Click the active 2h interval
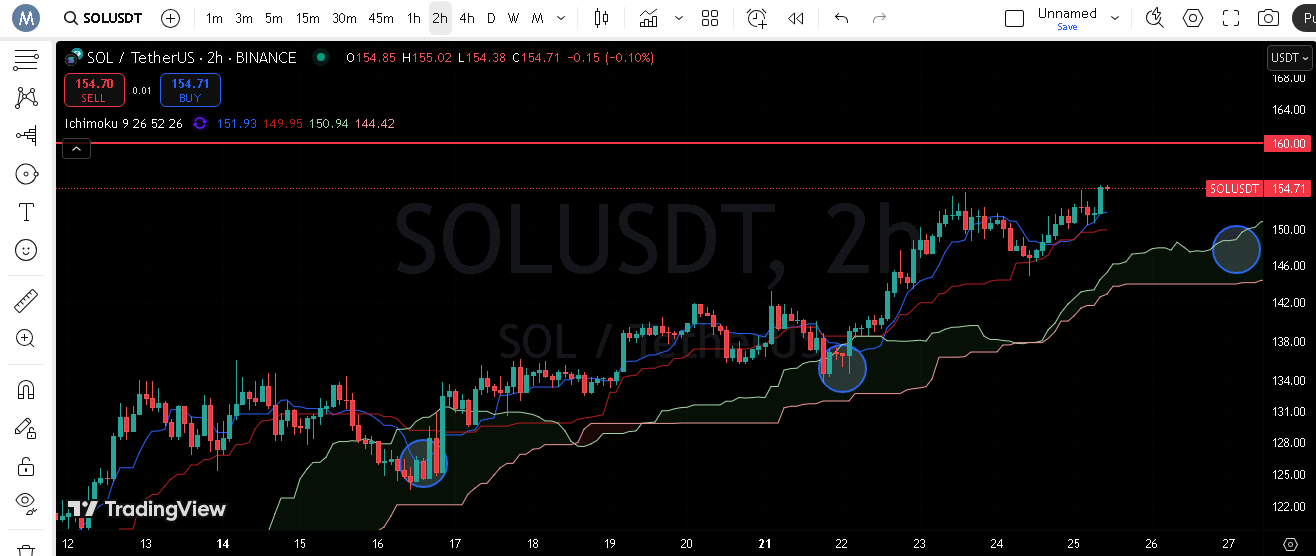Image resolution: width=1316 pixels, height=556 pixels. pos(440,18)
